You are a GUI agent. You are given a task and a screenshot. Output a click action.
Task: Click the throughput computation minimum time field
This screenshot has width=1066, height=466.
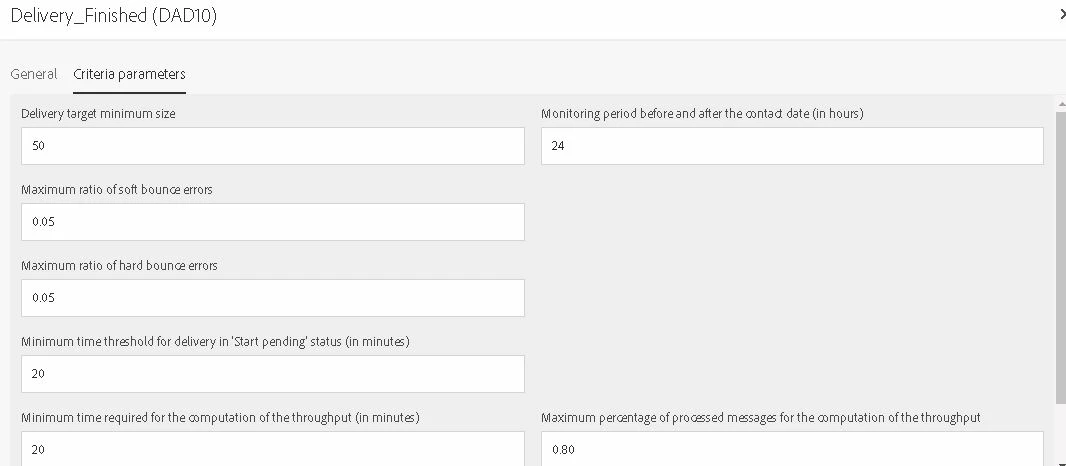click(272, 449)
